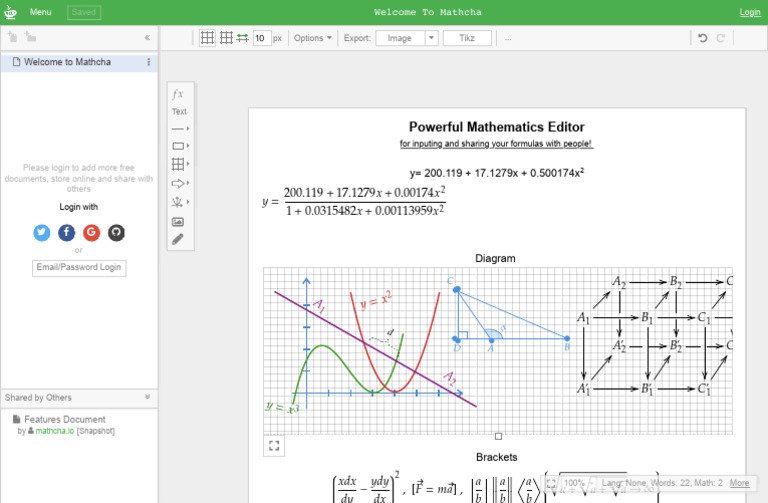
Task: Click the Powerful Mathematics Editor heading
Action: point(497,127)
